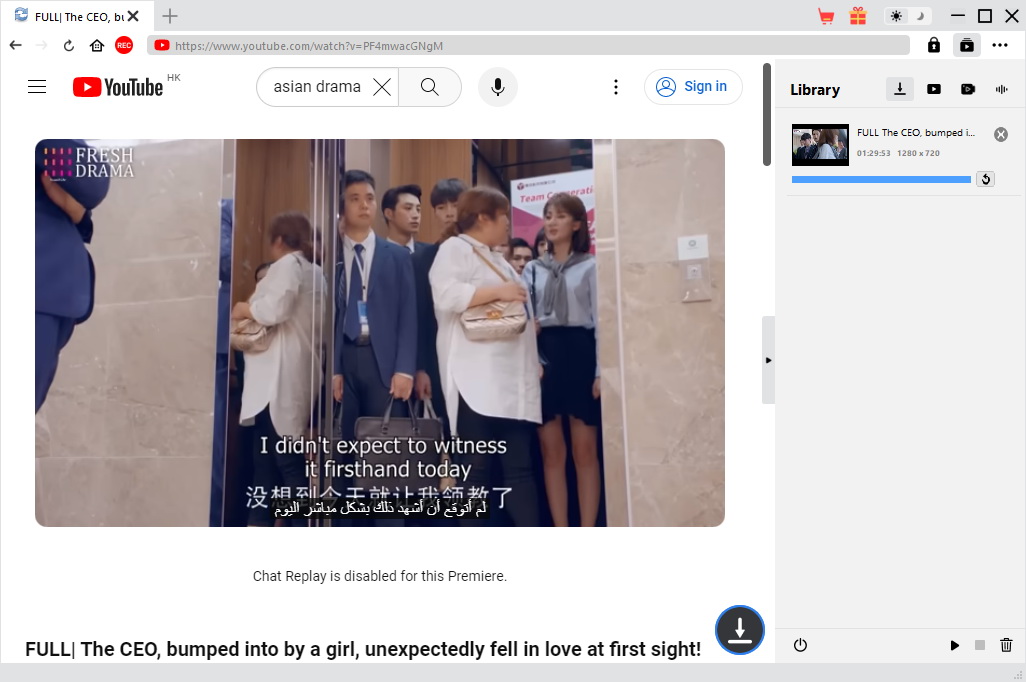The width and height of the screenshot is (1026, 682).
Task: Go forward using the forward arrow
Action: point(41,45)
